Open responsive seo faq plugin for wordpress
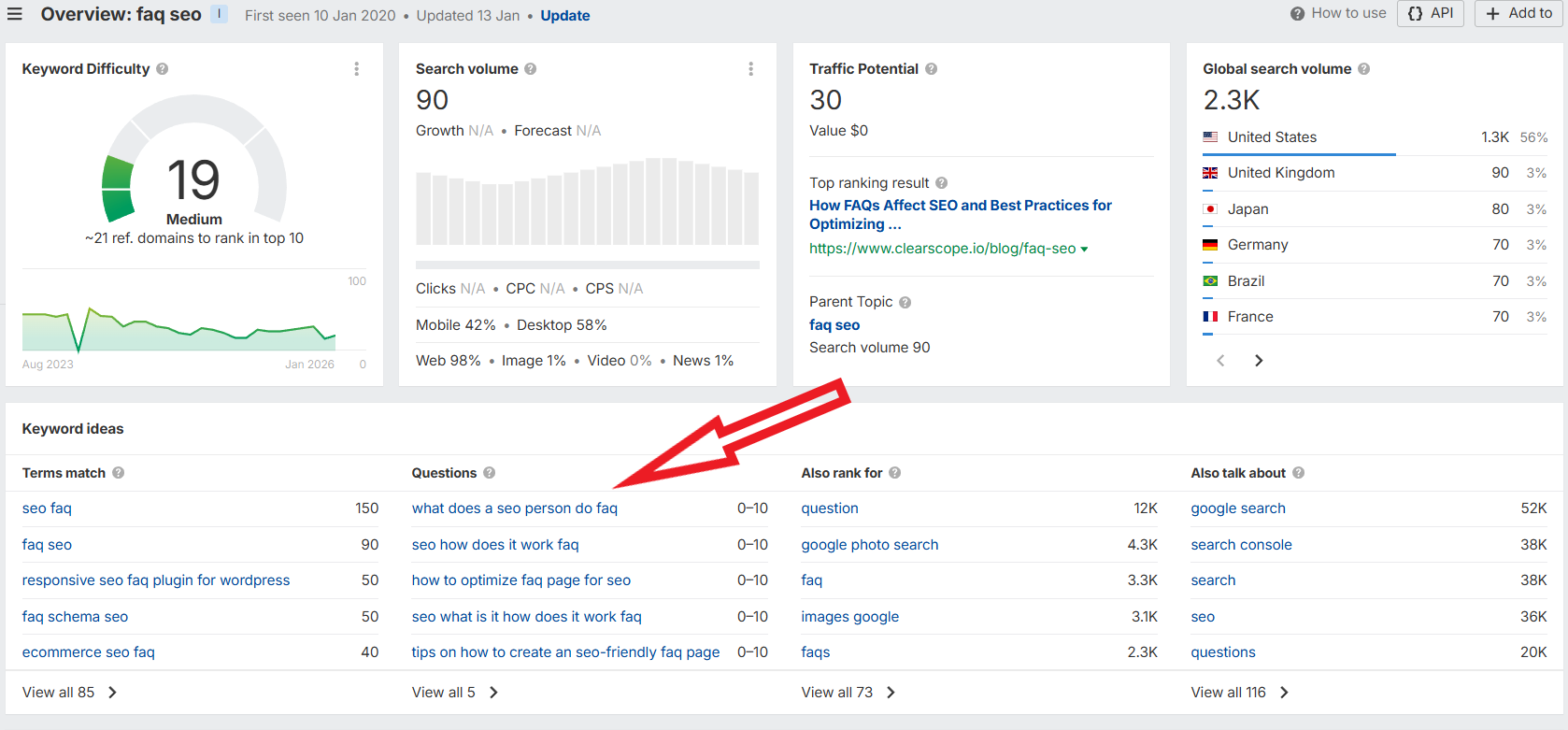 [156, 580]
